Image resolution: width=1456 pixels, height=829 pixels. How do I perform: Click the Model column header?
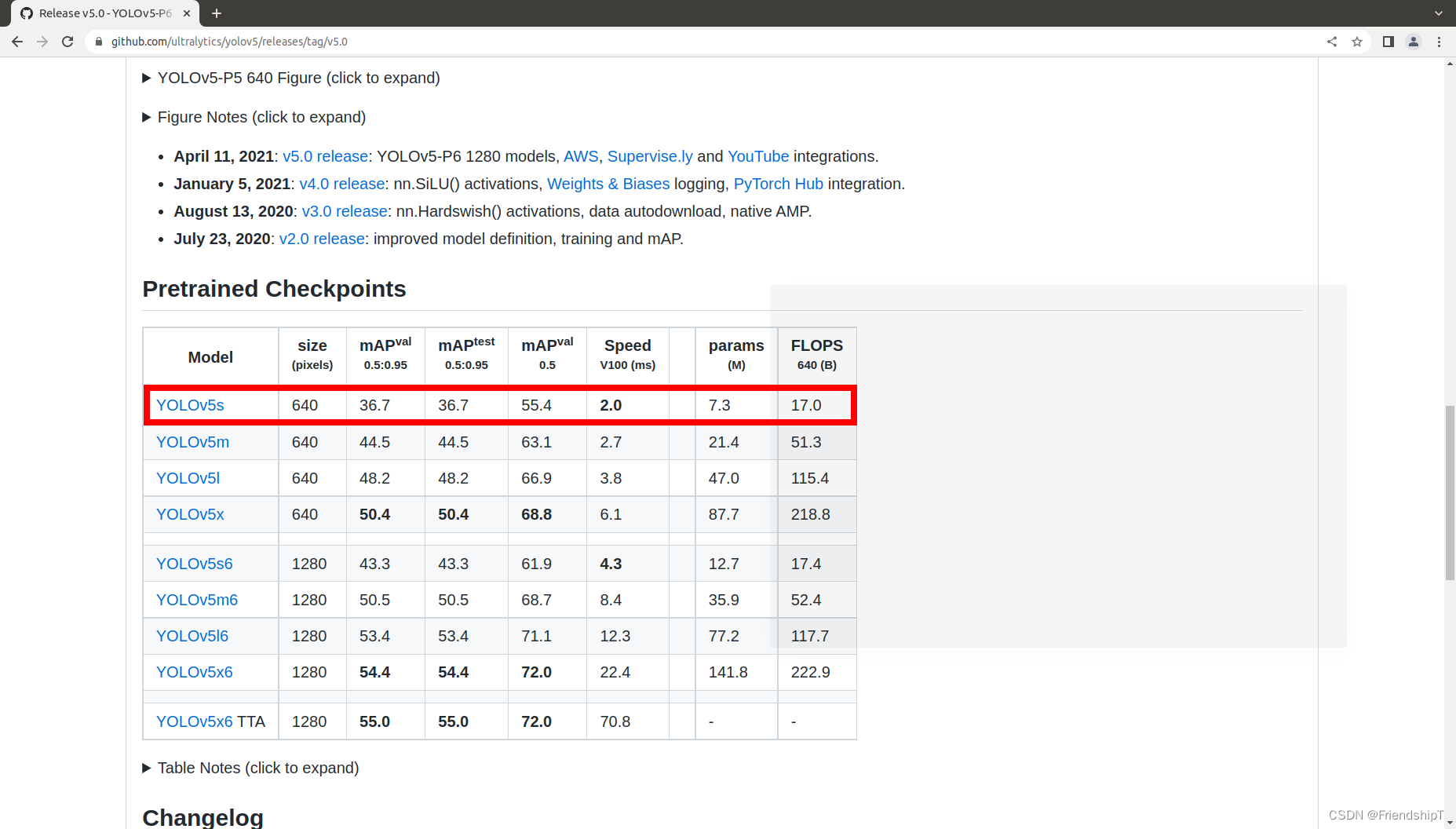[210, 357]
